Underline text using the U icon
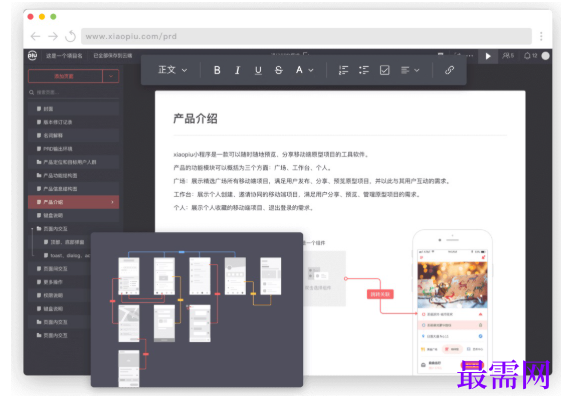This screenshot has width=569, height=406. (258, 70)
